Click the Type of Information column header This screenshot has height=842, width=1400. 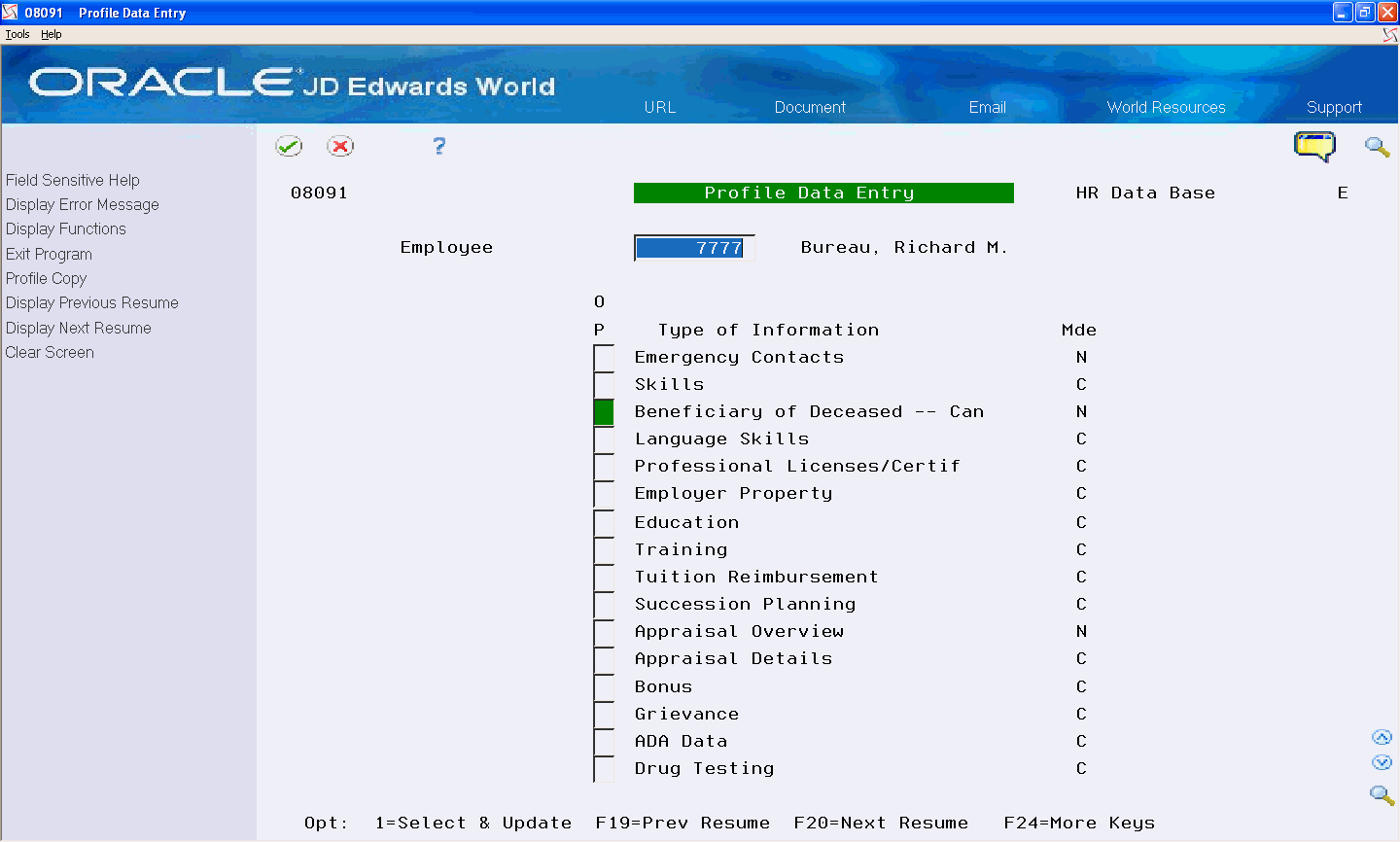pyautogui.click(x=768, y=331)
